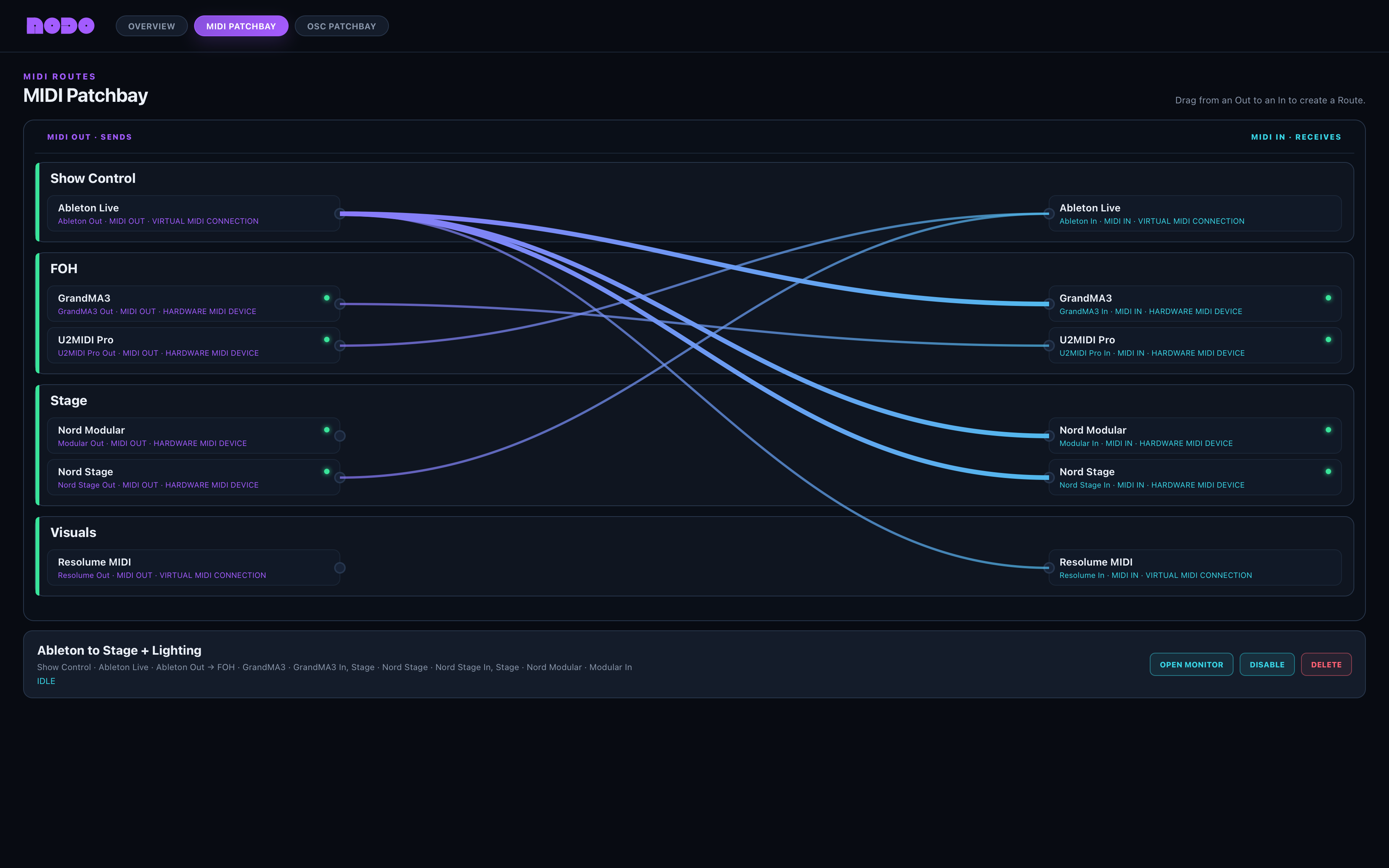Click the Visuals group heading
The width and height of the screenshot is (1389, 868).
click(73, 533)
